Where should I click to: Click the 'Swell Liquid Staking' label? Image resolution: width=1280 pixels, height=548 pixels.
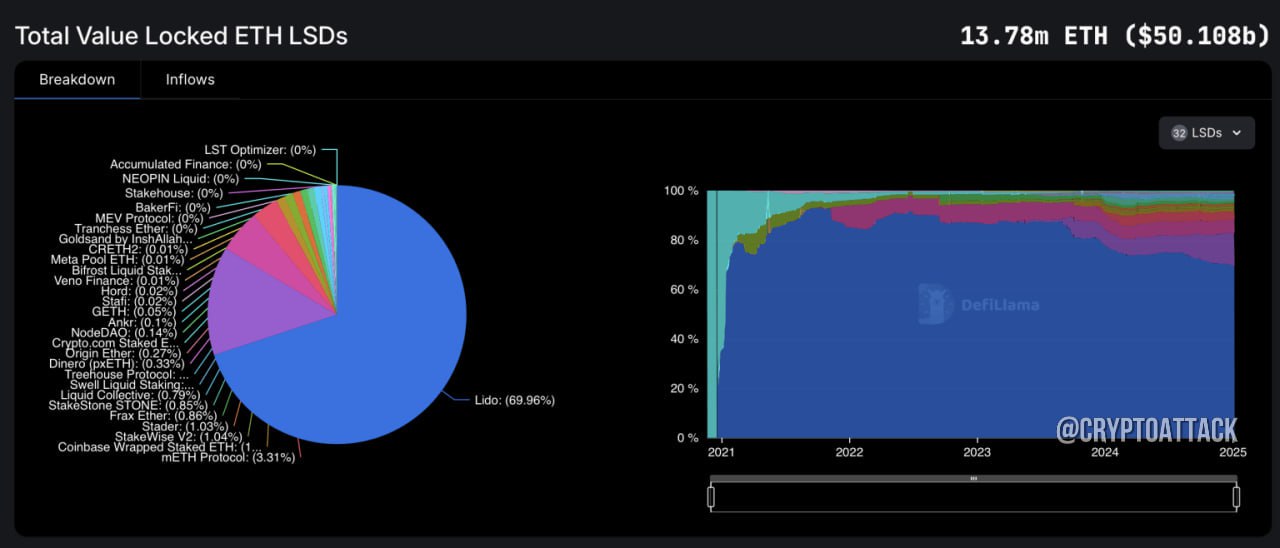tap(132, 384)
